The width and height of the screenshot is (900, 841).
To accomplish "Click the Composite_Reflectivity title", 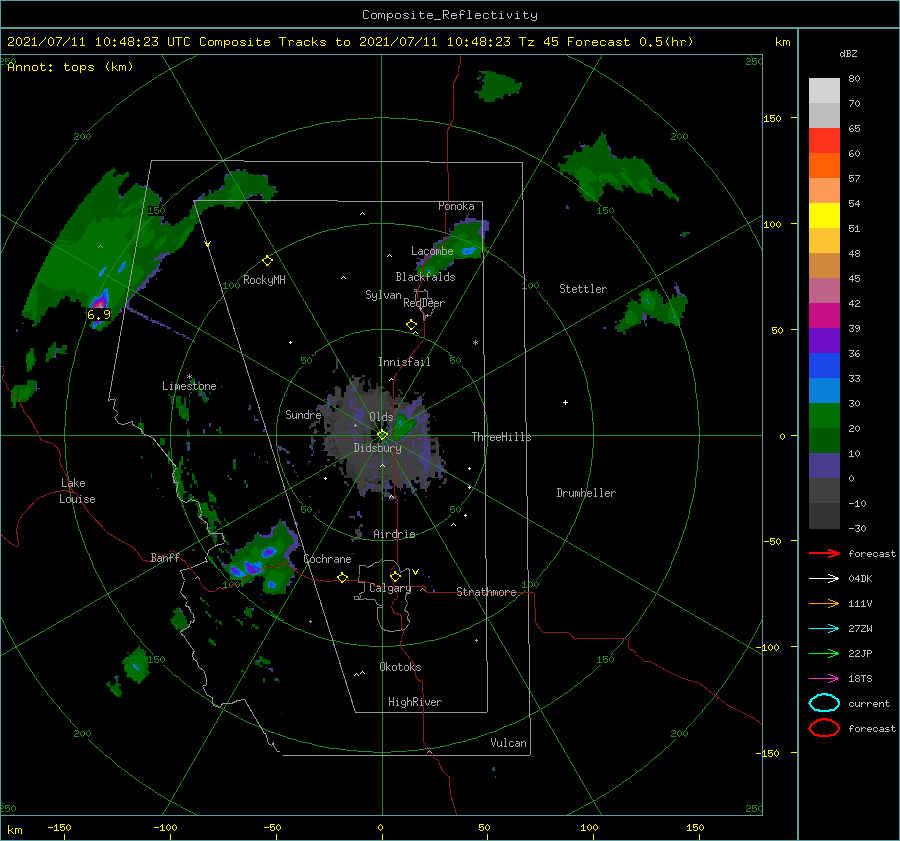I will 449,15.
